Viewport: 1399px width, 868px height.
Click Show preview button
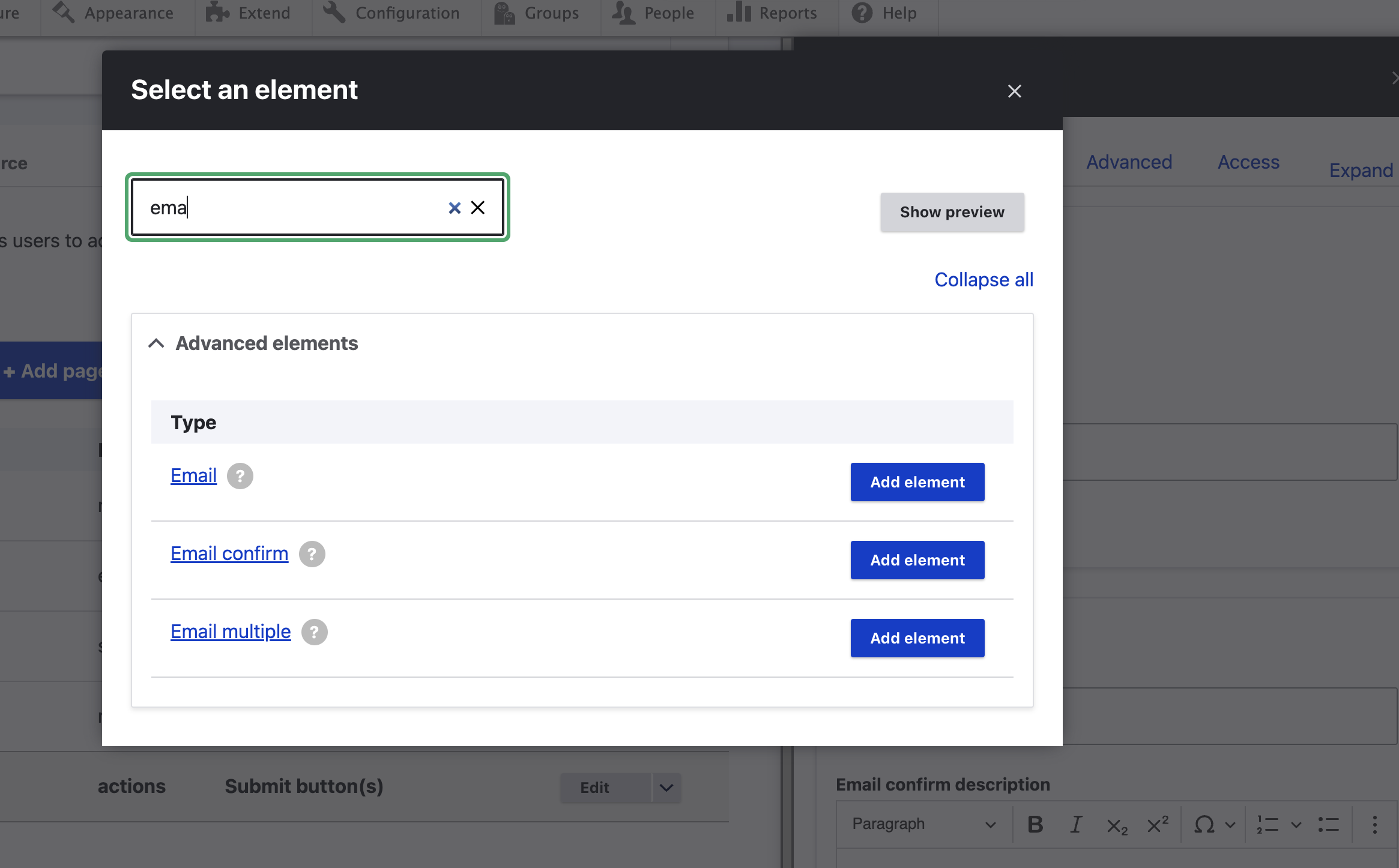952,212
